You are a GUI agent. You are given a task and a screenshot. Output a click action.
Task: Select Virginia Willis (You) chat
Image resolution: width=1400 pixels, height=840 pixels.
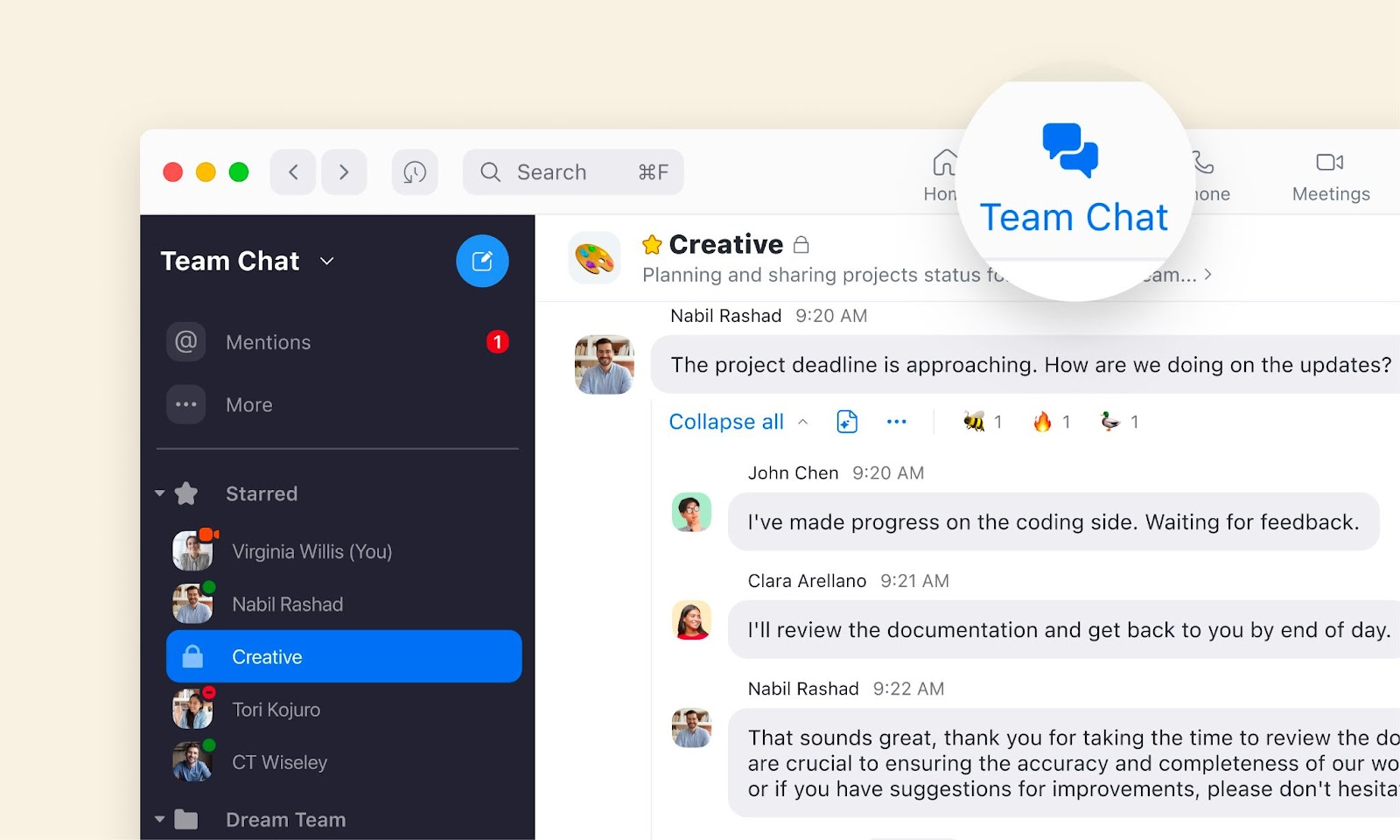point(346,551)
